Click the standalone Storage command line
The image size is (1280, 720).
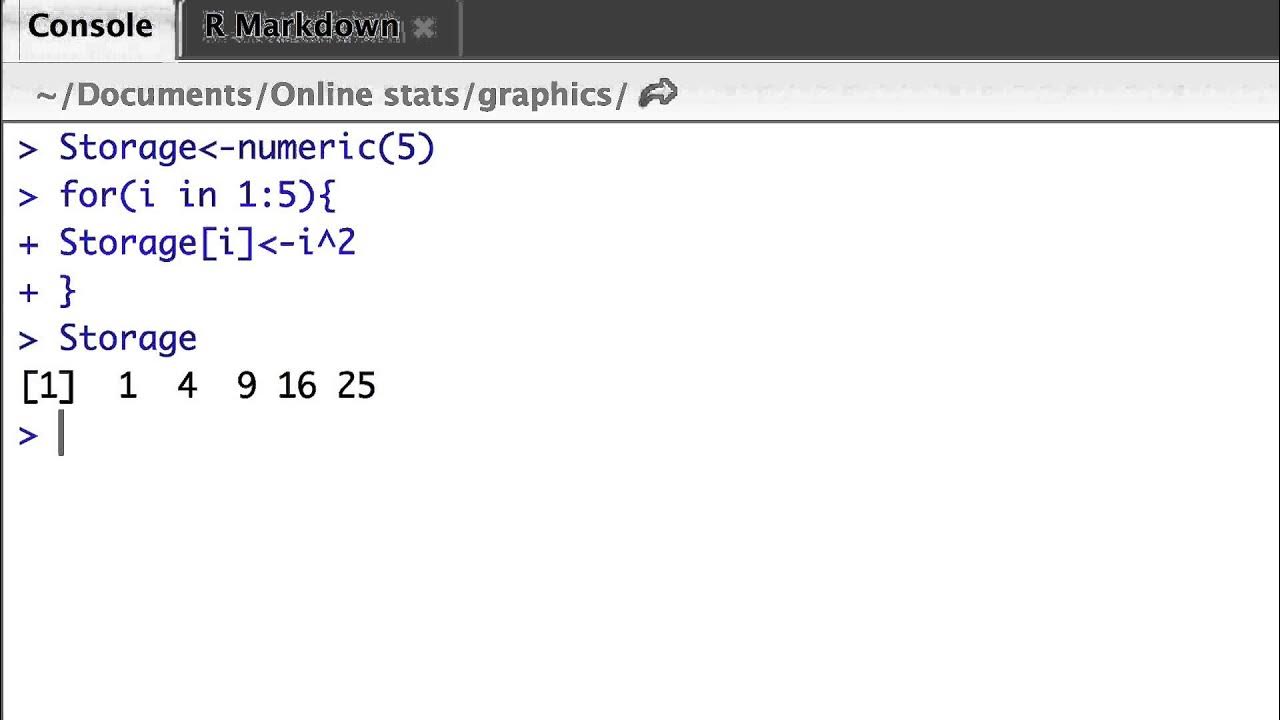point(128,338)
